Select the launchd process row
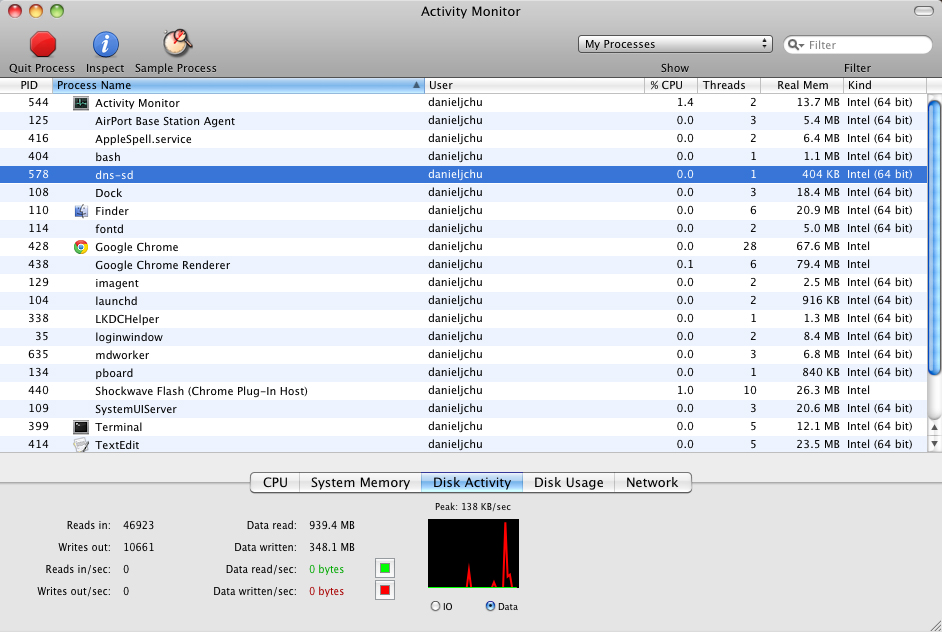This screenshot has width=942, height=632. [x=463, y=301]
